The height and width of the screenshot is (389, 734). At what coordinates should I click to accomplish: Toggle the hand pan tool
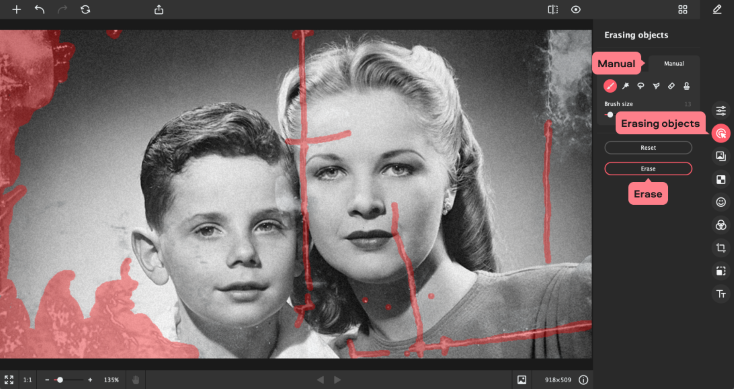[136, 380]
